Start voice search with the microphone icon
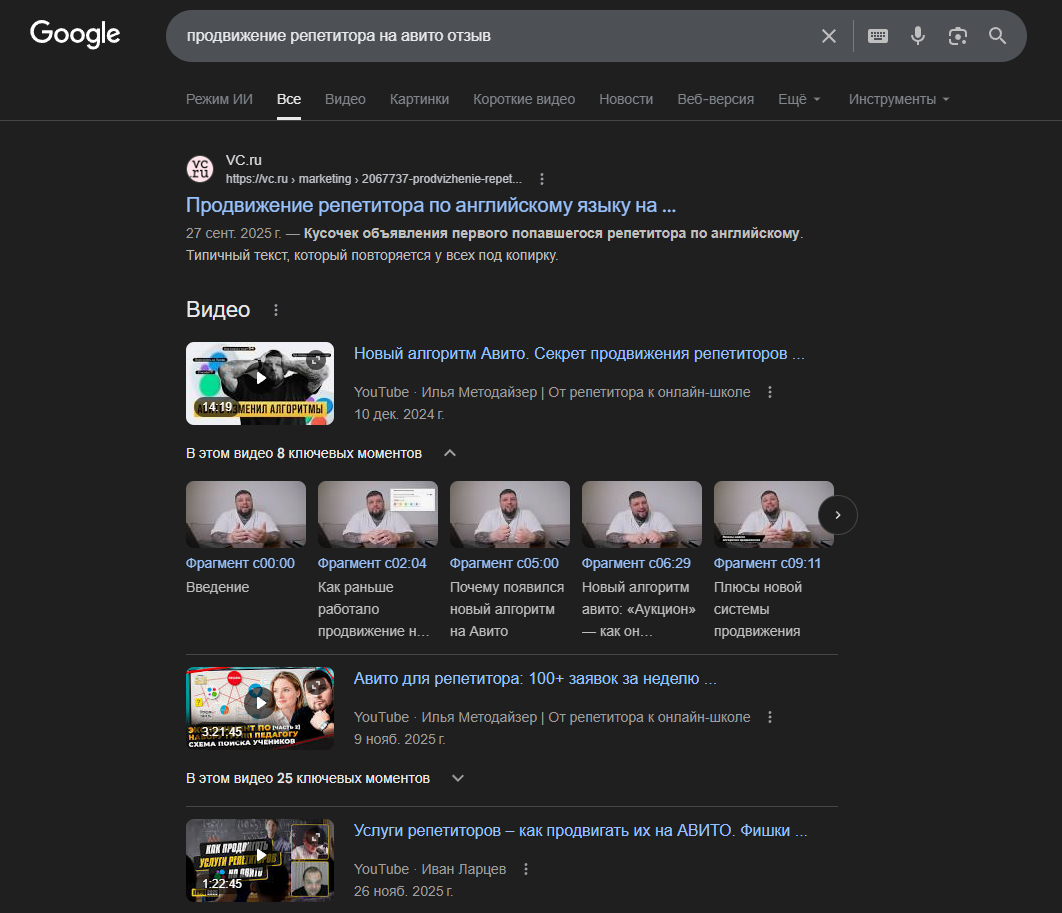1062x913 pixels. click(x=917, y=35)
